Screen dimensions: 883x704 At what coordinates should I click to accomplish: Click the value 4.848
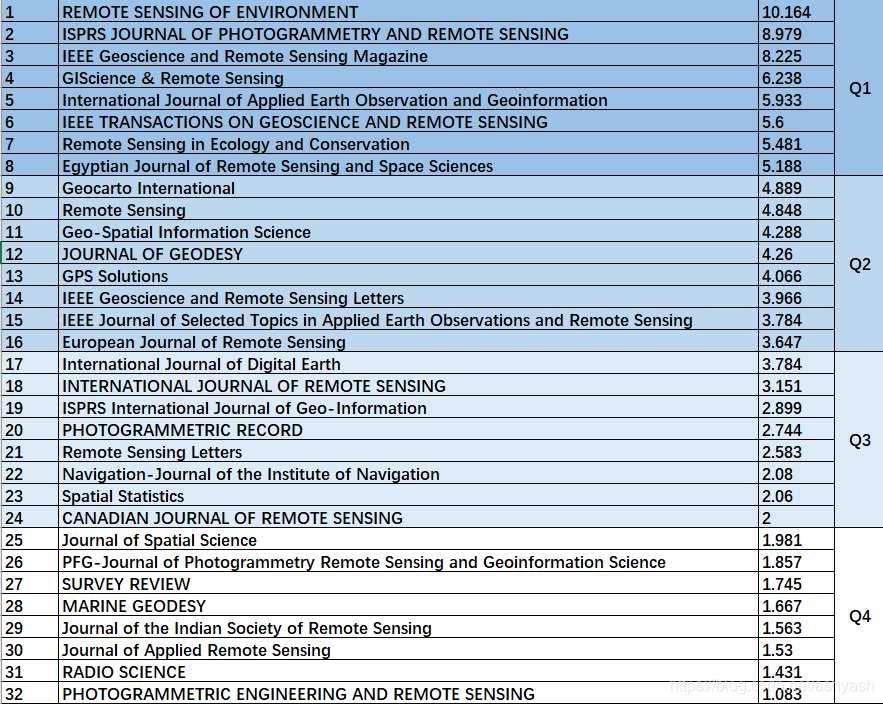796,210
